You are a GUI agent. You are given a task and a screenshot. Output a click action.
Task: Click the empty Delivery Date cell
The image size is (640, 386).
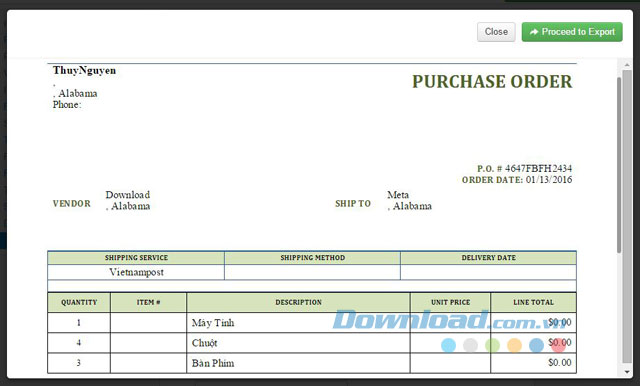[489, 272]
